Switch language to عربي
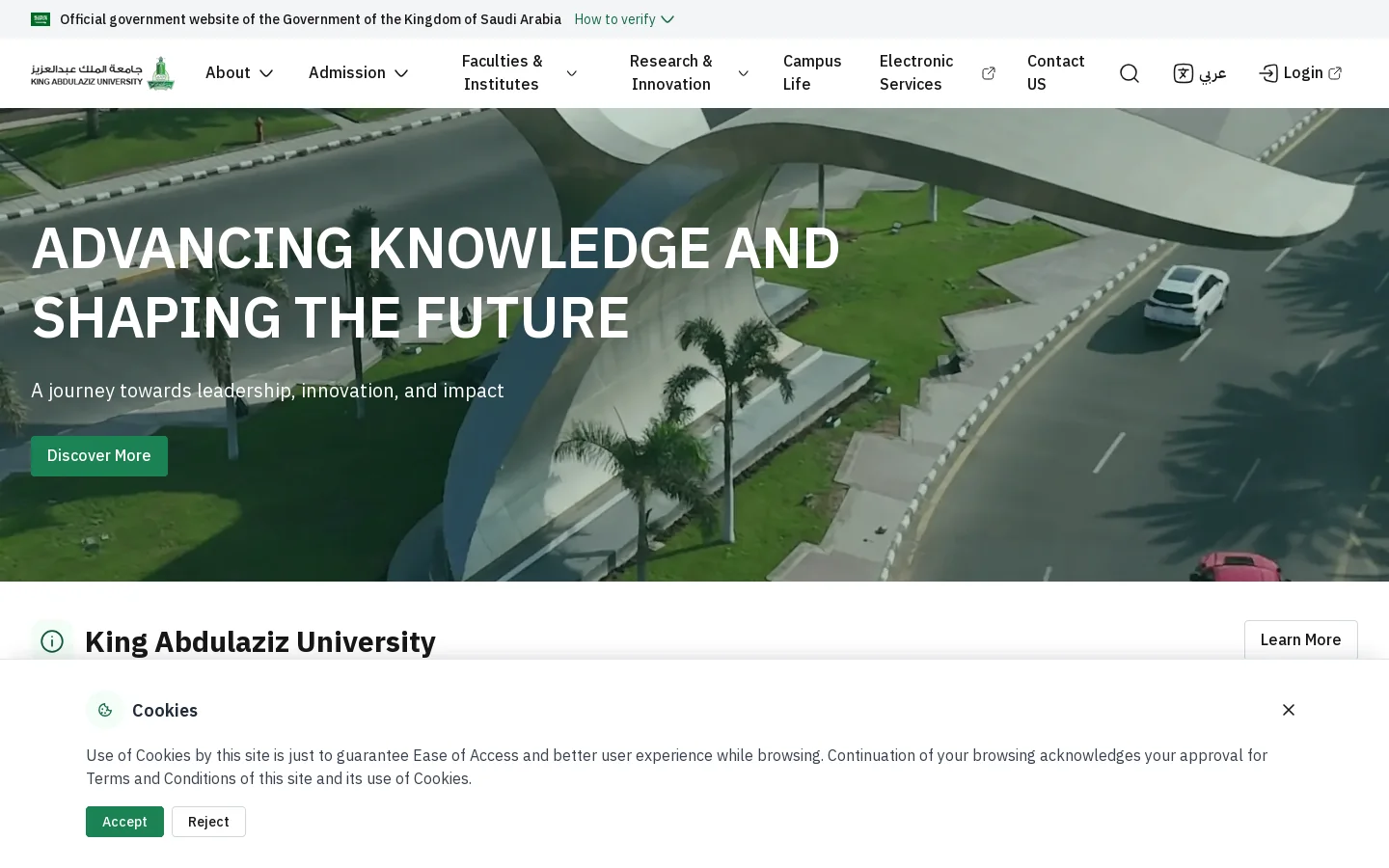 (1212, 73)
